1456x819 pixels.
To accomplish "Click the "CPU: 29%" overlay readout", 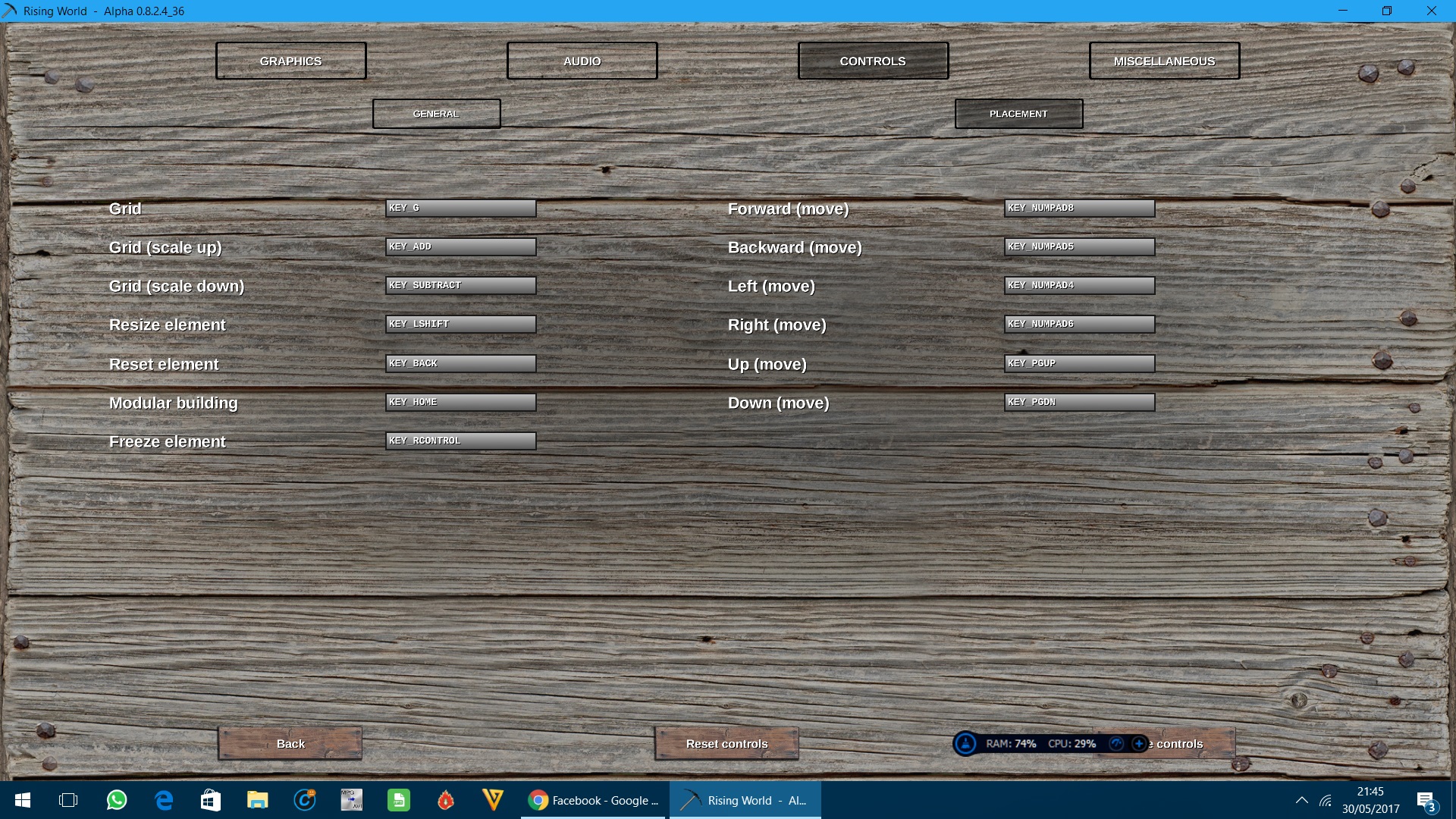I will click(x=1072, y=744).
